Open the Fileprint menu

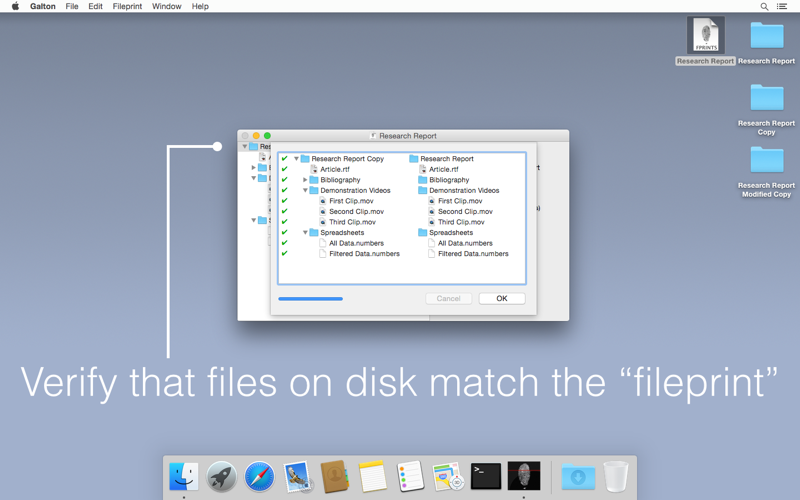click(127, 6)
